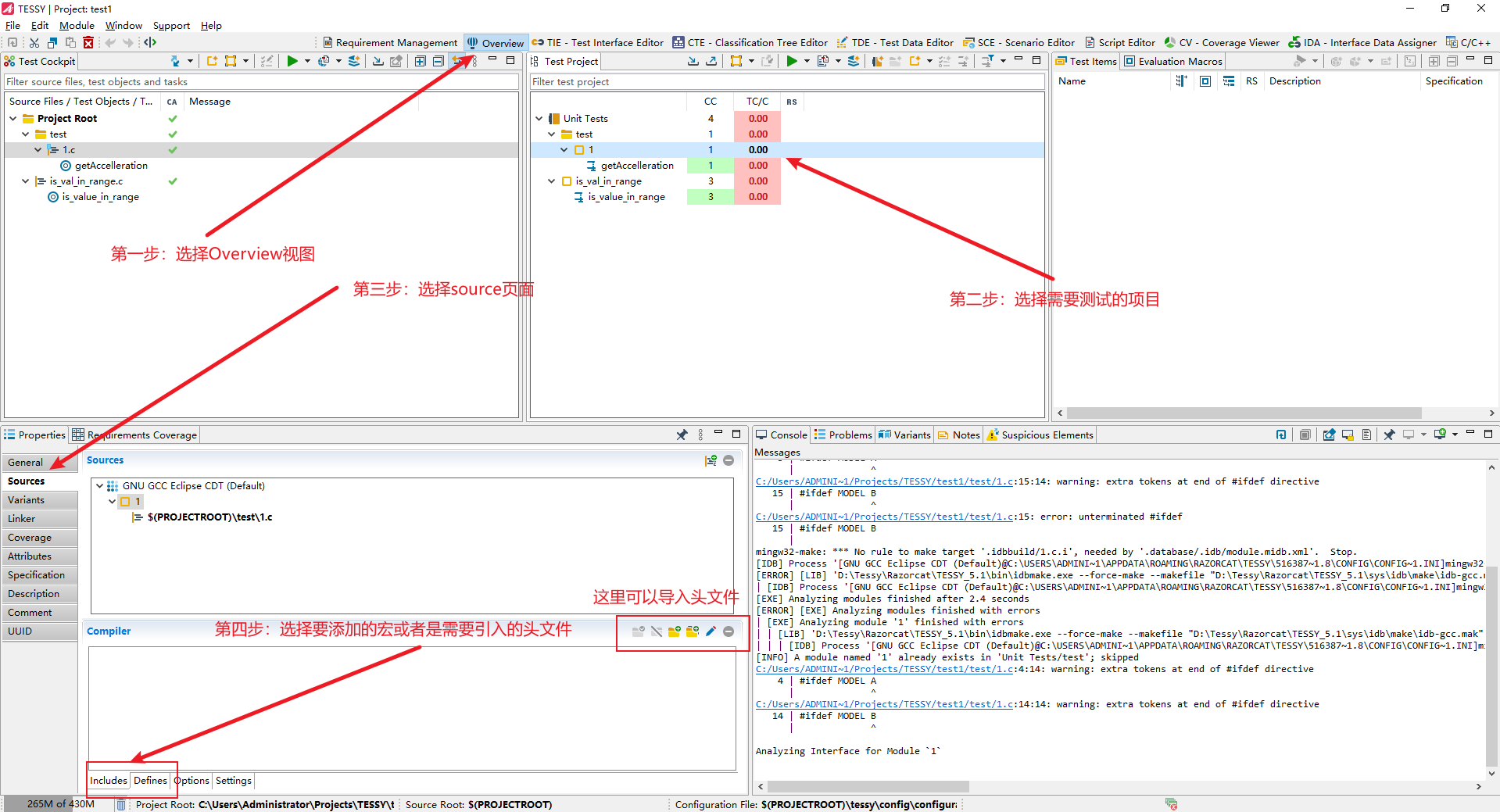Collapse is_val_in_range.c node in Test Cockpit
The height and width of the screenshot is (812, 1500).
(26, 181)
